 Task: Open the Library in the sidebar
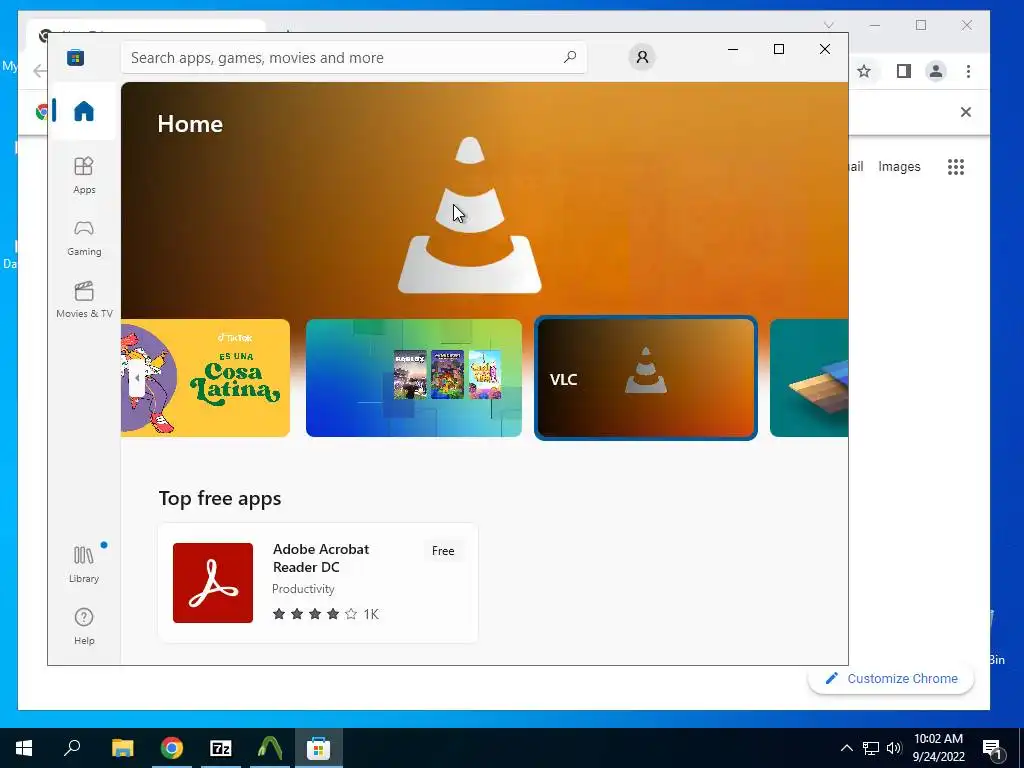click(84, 564)
